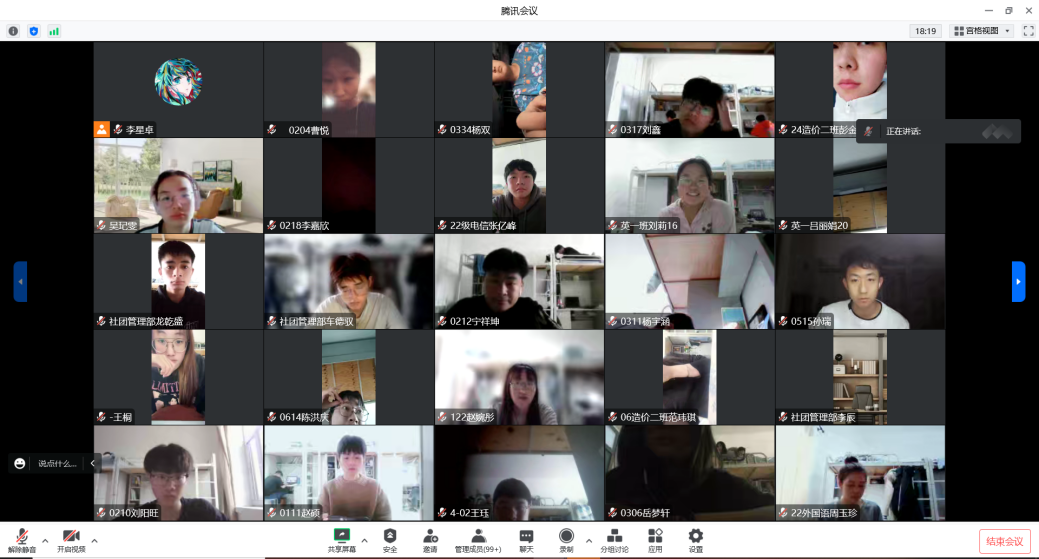
Task: Start recording with 录制 button
Action: click(x=566, y=540)
